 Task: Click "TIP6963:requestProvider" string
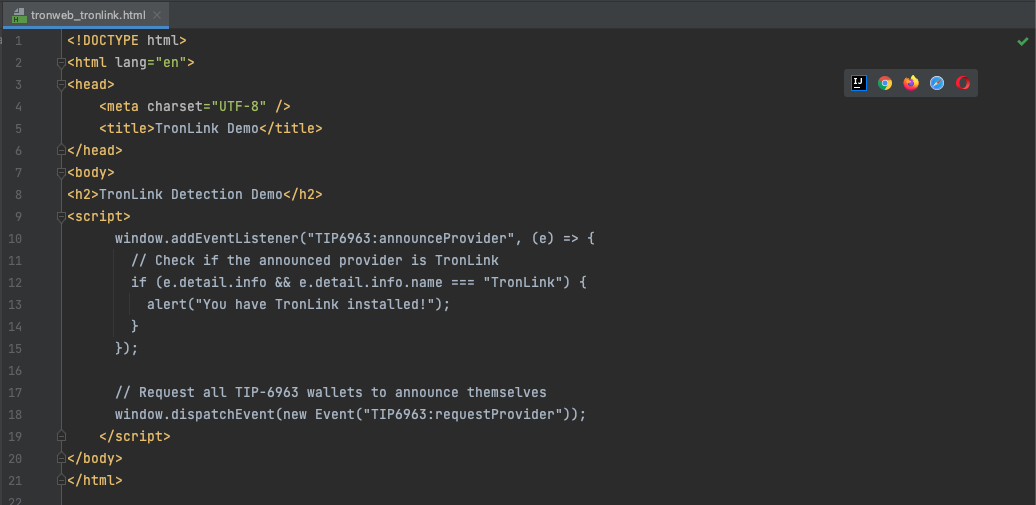pyautogui.click(x=466, y=414)
